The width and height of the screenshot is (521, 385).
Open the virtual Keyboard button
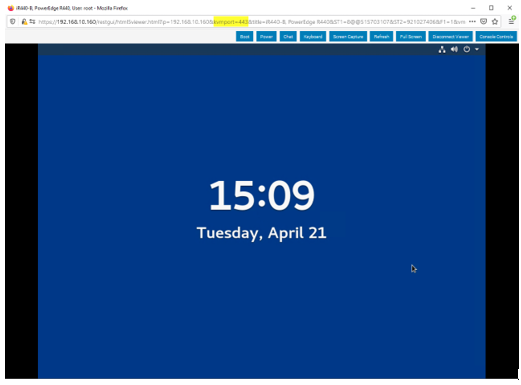313,36
